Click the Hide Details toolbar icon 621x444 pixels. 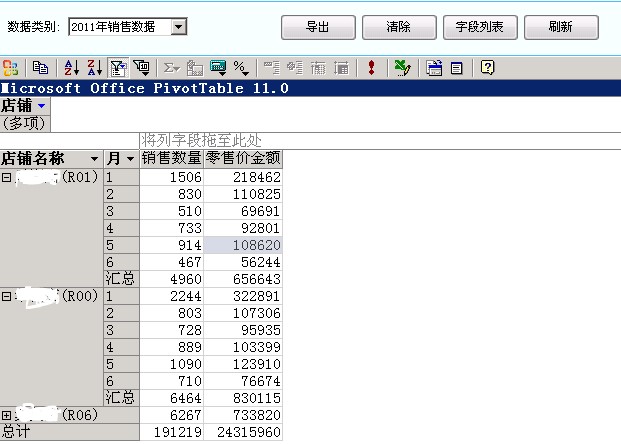[318, 68]
